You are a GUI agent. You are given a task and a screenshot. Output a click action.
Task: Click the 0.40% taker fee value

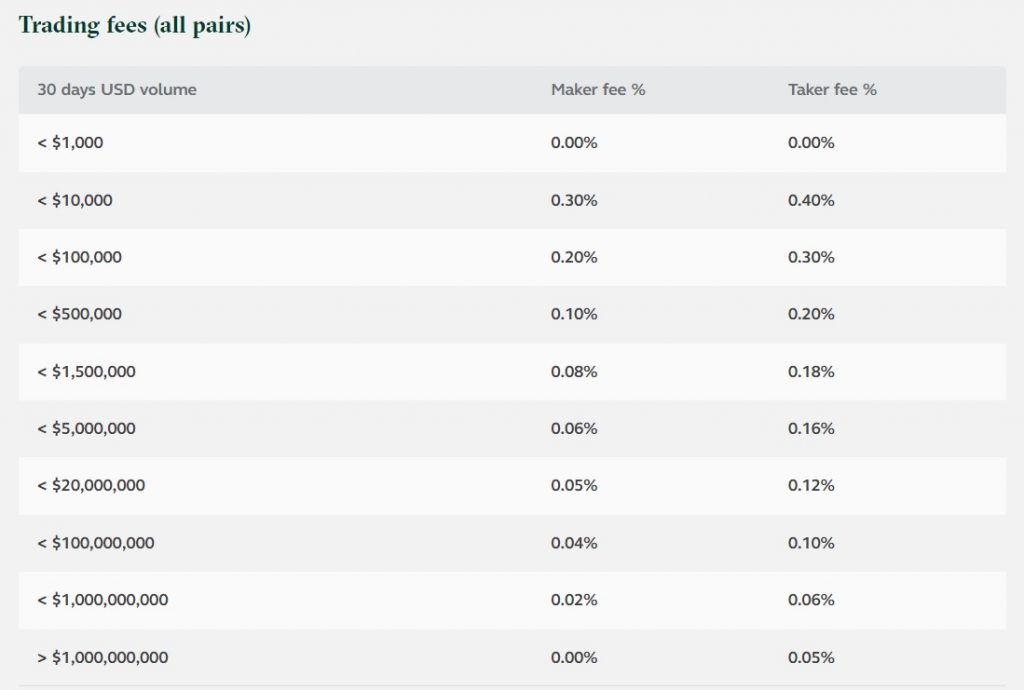(x=811, y=200)
